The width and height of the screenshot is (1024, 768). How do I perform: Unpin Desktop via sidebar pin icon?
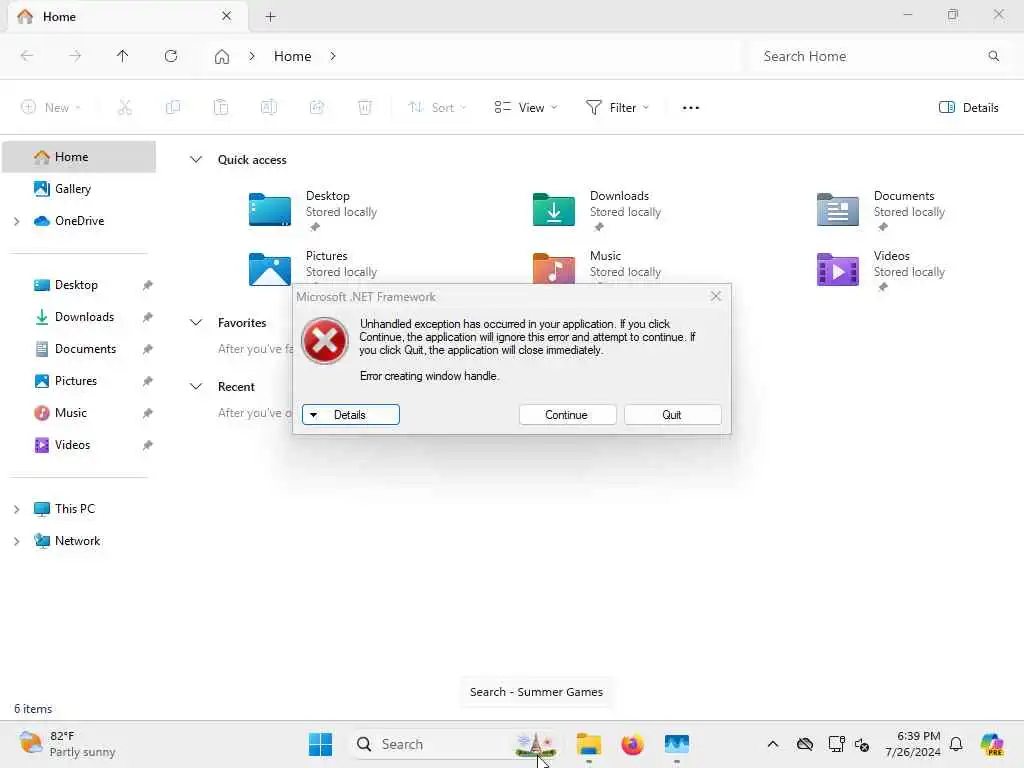[x=148, y=285]
